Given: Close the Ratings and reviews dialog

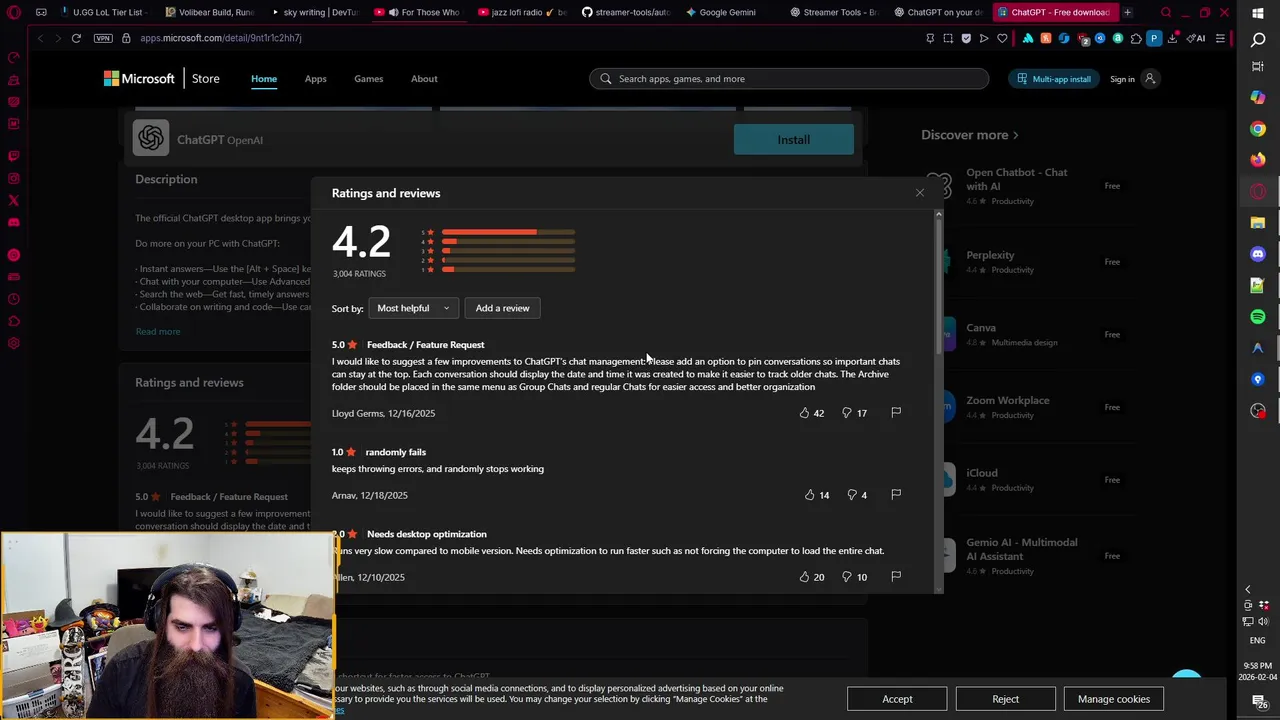Looking at the screenshot, I should click(x=920, y=193).
